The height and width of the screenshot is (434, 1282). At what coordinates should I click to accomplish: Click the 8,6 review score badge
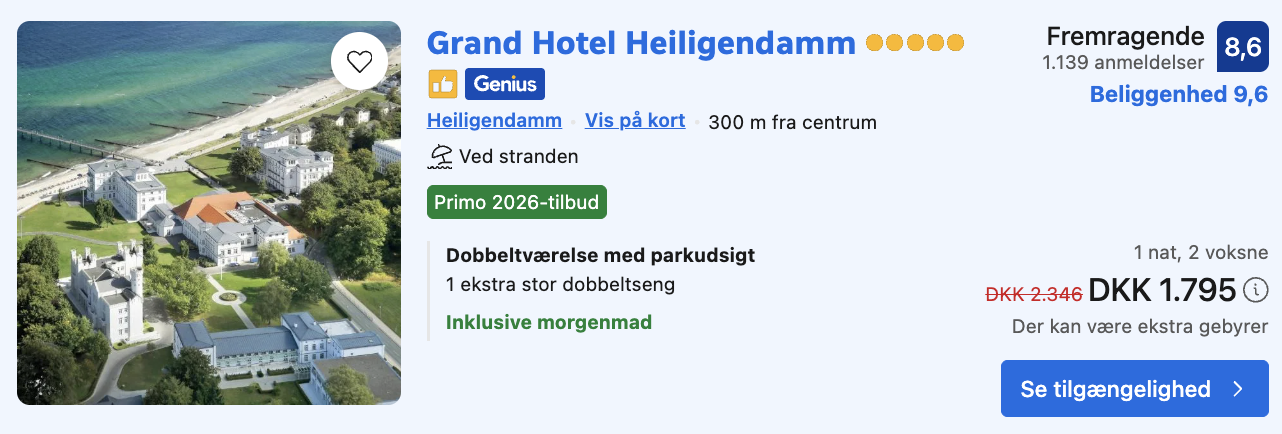pyautogui.click(x=1242, y=47)
